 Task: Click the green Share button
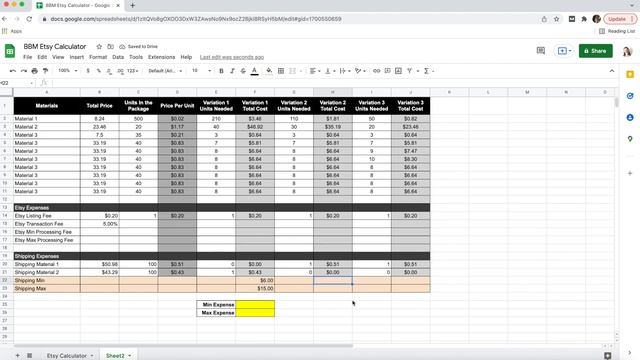click(596, 51)
